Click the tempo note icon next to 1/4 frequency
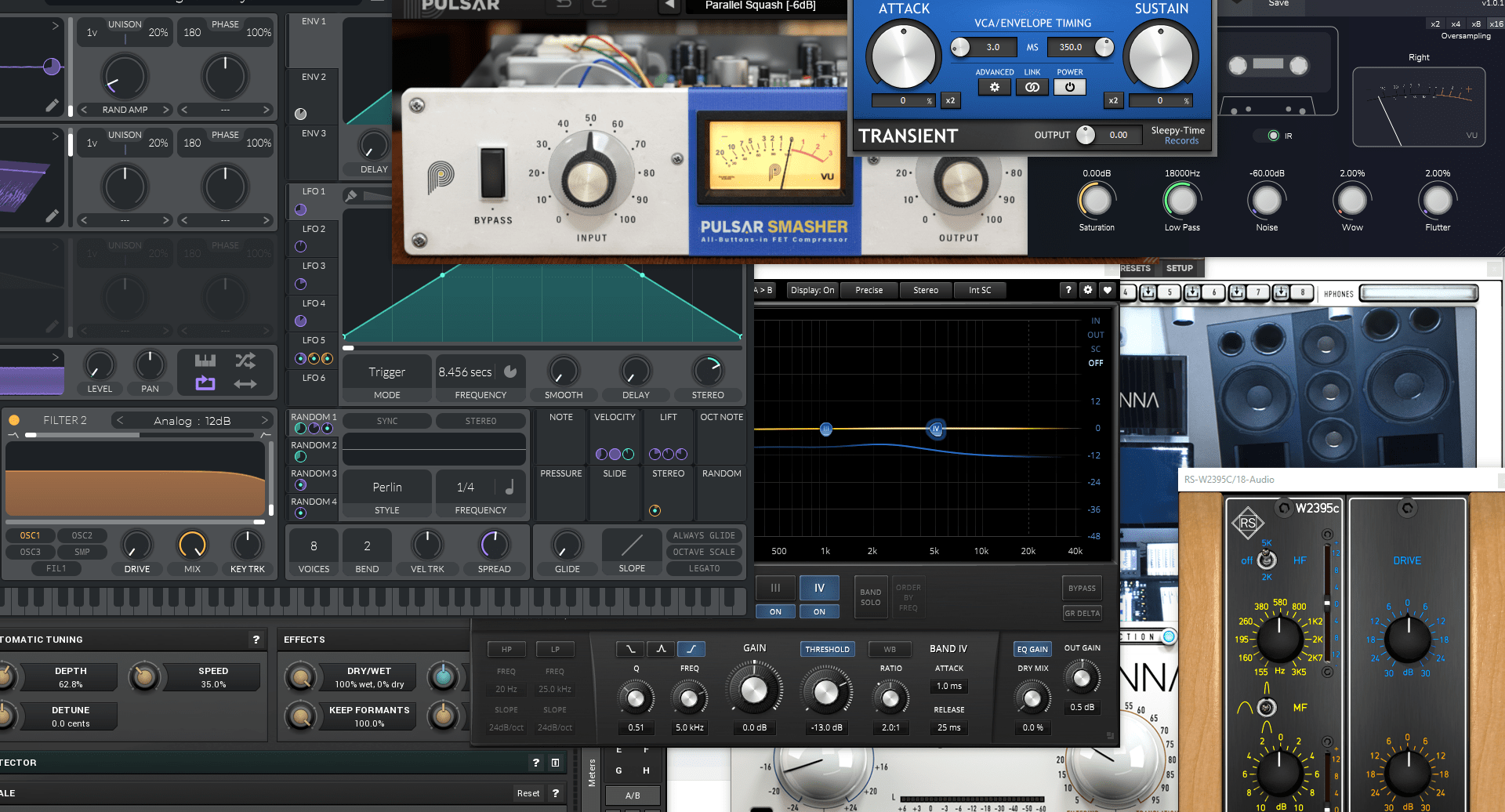 tap(510, 487)
